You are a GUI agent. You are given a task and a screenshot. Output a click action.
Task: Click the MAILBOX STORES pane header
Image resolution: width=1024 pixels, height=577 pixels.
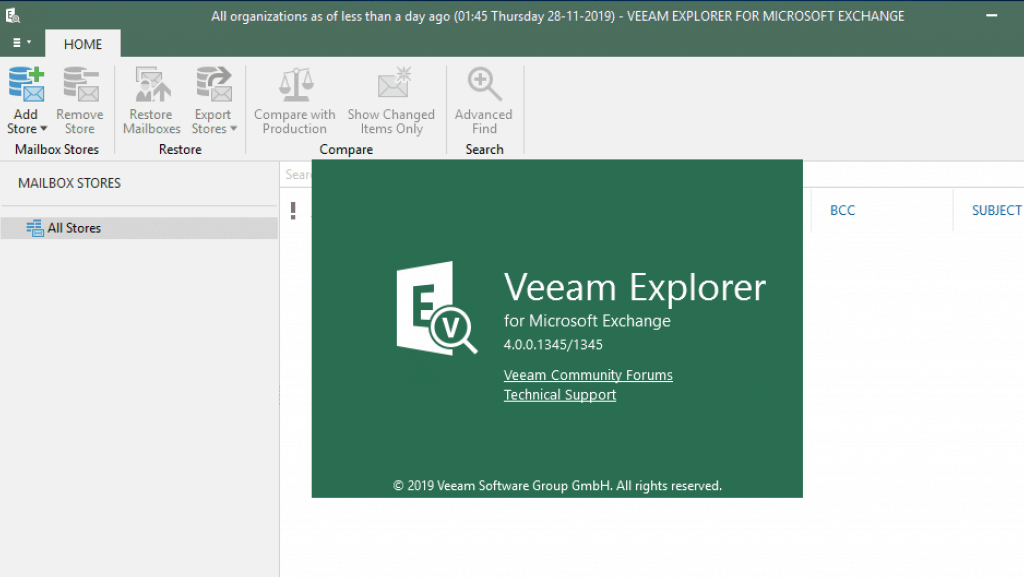tap(69, 183)
